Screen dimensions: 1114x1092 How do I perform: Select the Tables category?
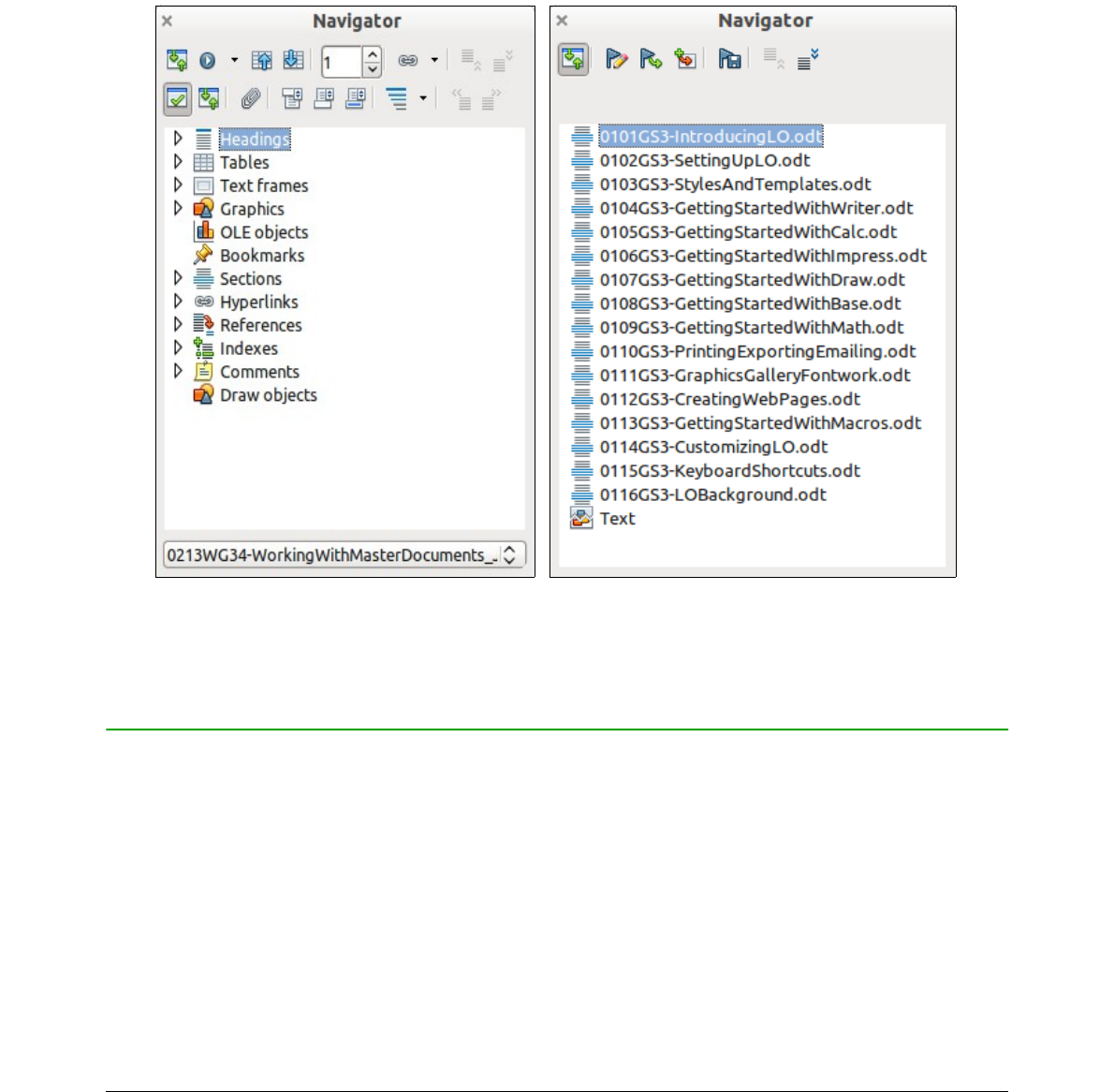click(x=244, y=163)
